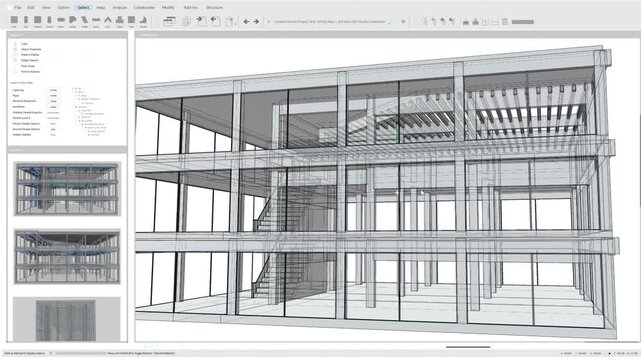Open the Structure menu

214,7
